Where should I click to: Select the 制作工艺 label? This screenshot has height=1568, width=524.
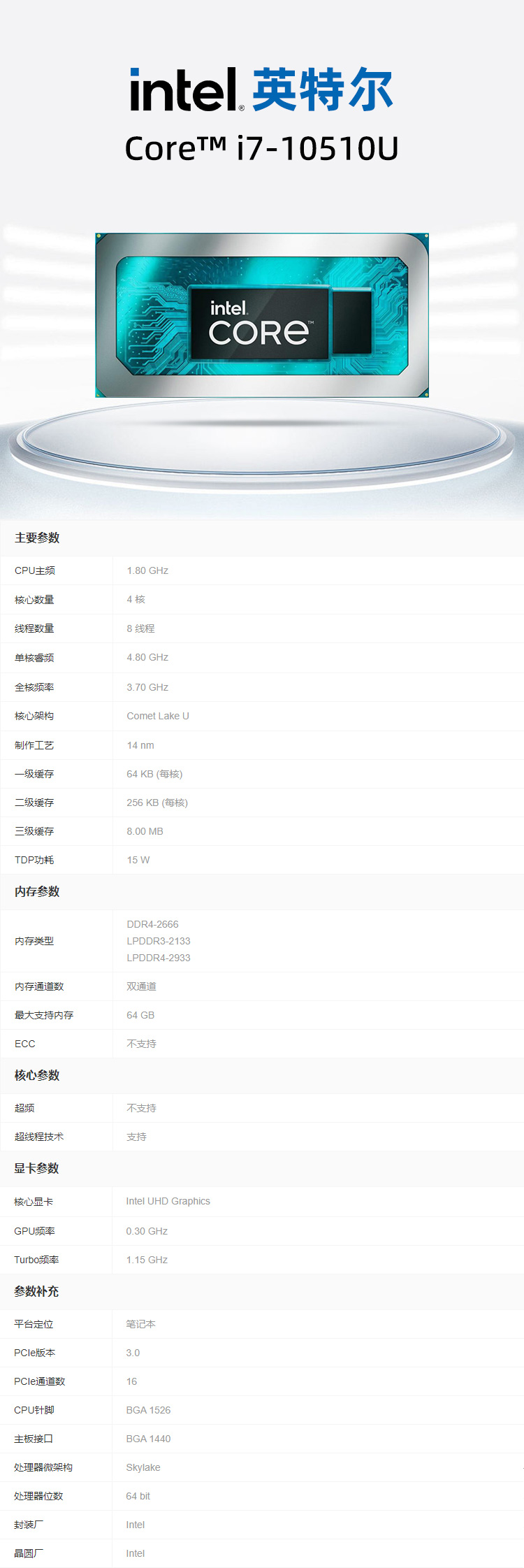coord(34,745)
